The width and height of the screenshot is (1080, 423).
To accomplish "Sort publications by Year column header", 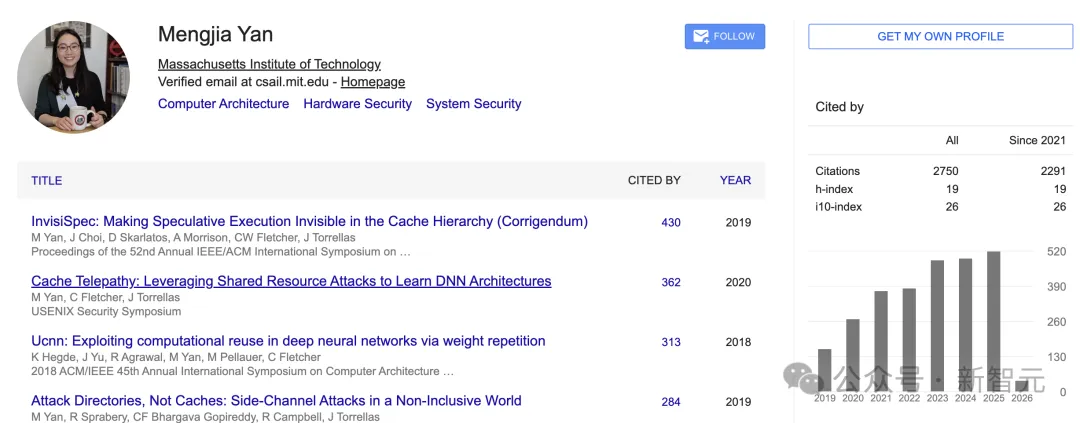I will click(735, 181).
